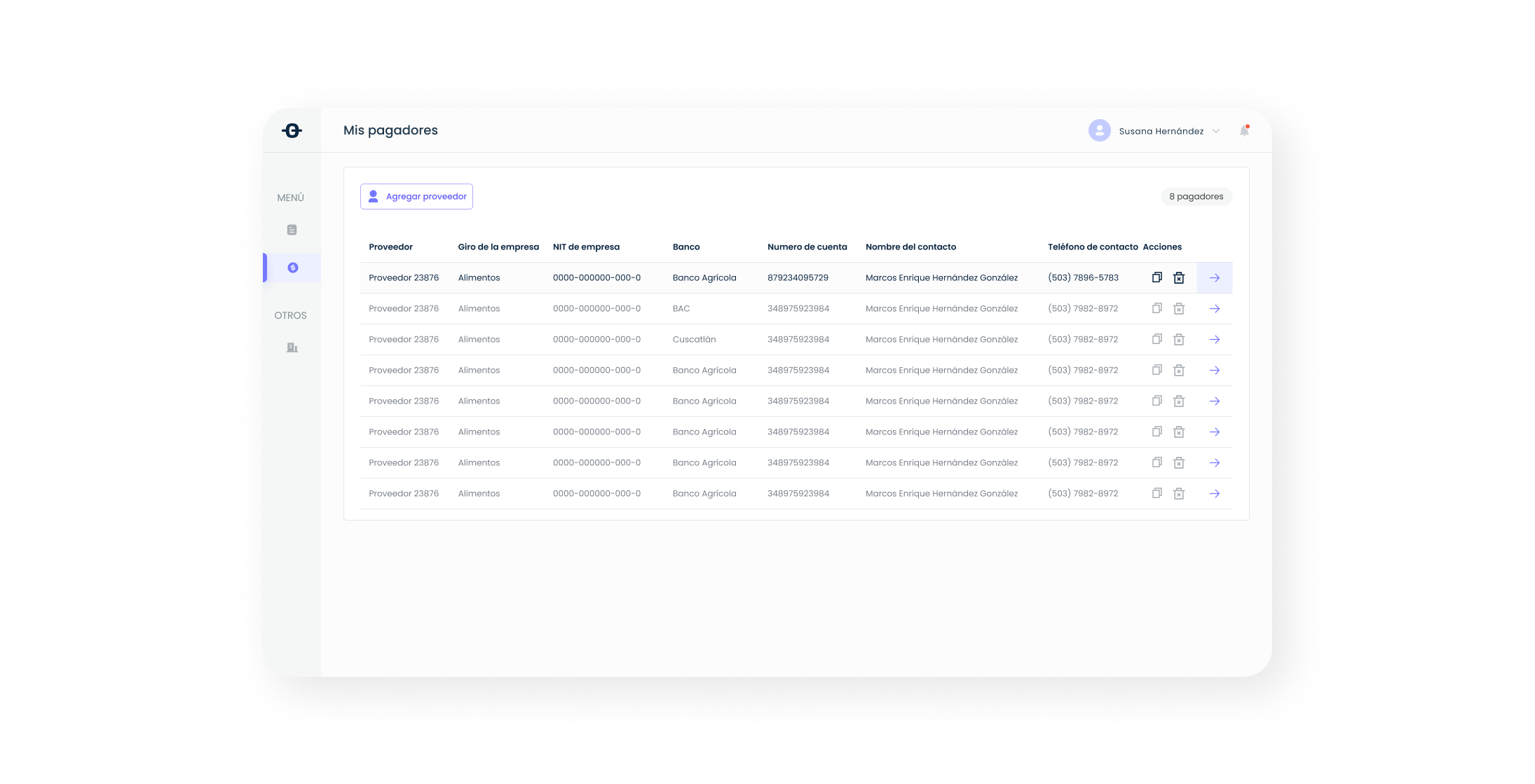Click the notification bell icon
1535x784 pixels.
(1244, 131)
